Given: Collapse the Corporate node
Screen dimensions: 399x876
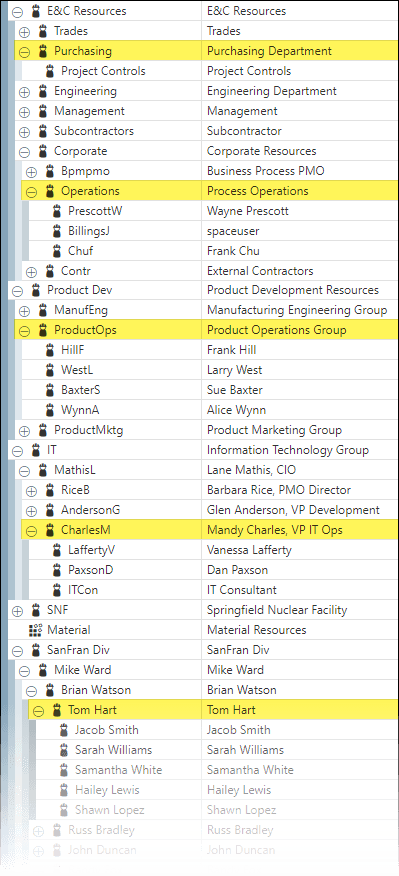Looking at the screenshot, I should click(x=24, y=152).
